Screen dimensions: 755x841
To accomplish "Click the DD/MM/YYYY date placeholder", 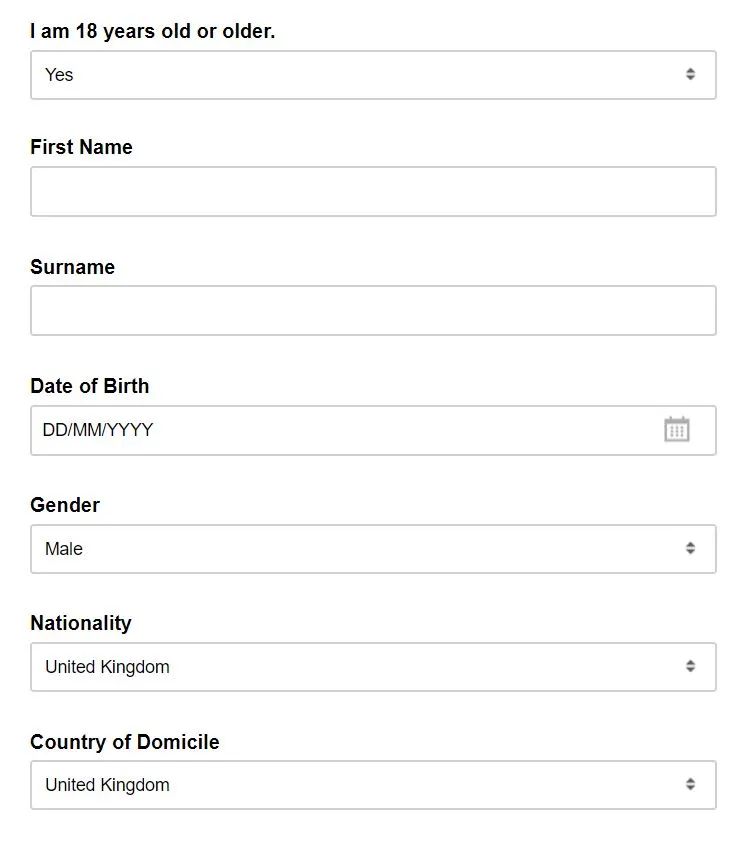I will tap(98, 430).
